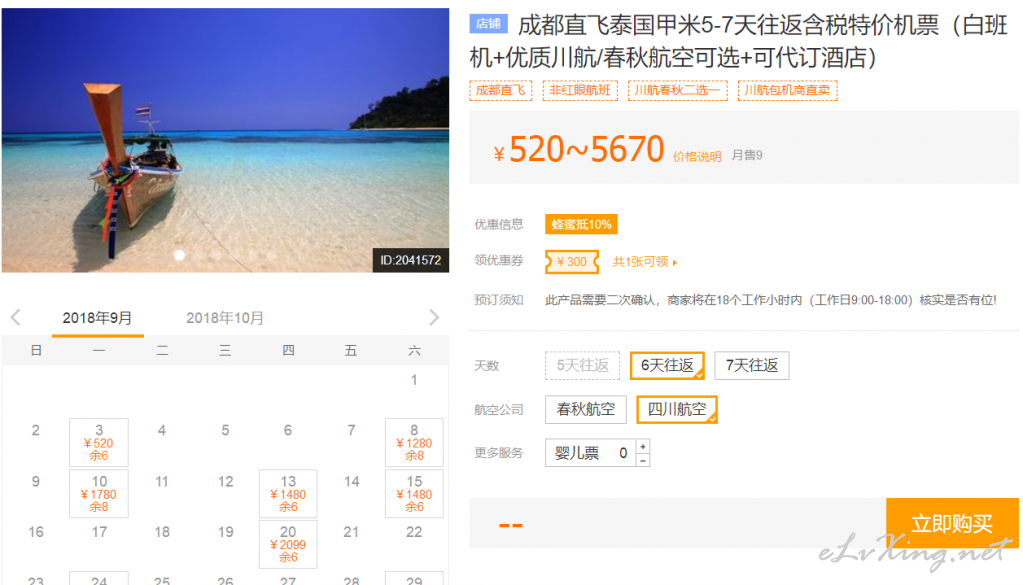Screen dimensions: 1023x585
Task: Click the 优惠信息 label
Action: click(x=498, y=224)
